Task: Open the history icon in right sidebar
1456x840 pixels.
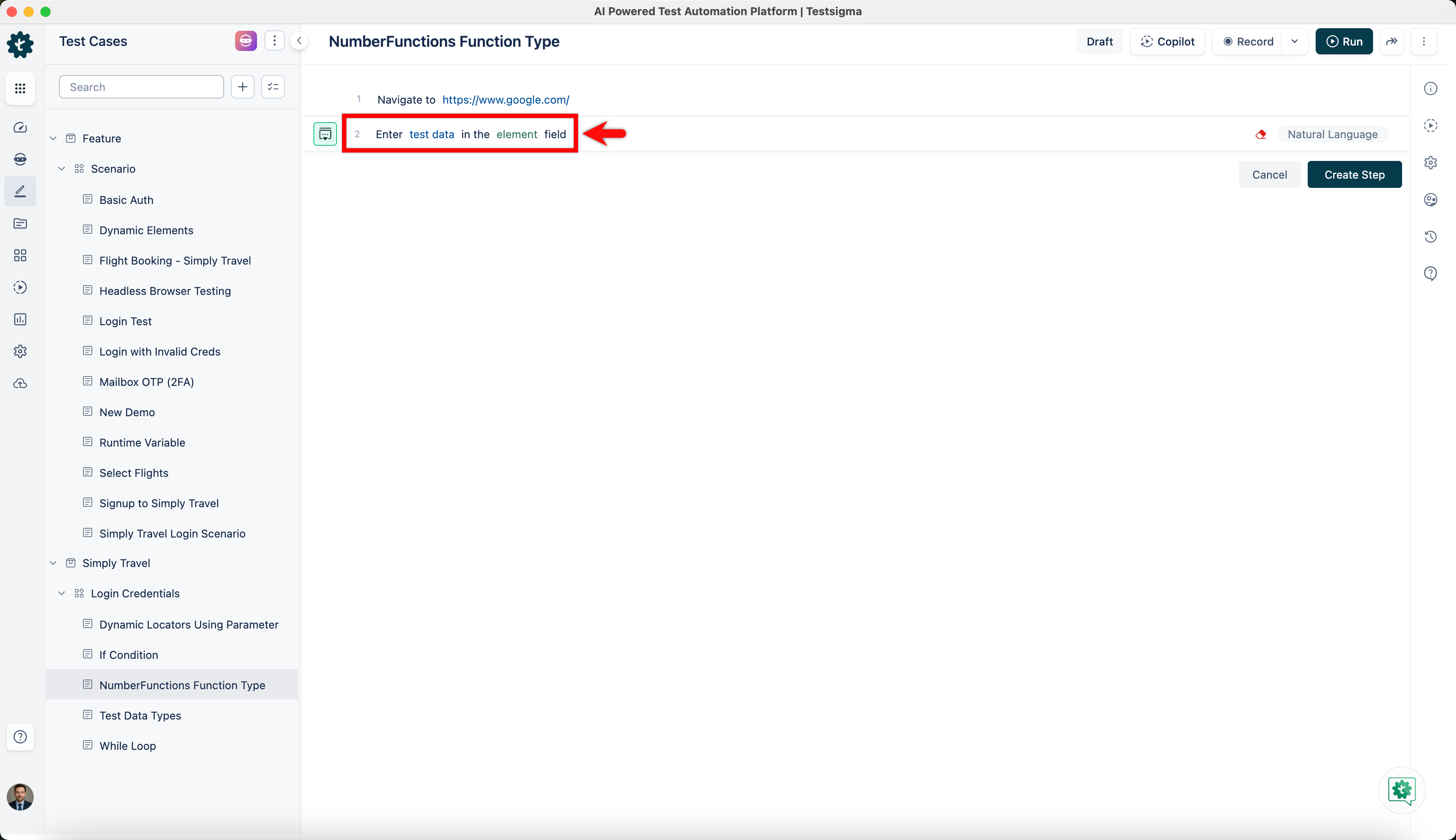Action: point(1430,236)
